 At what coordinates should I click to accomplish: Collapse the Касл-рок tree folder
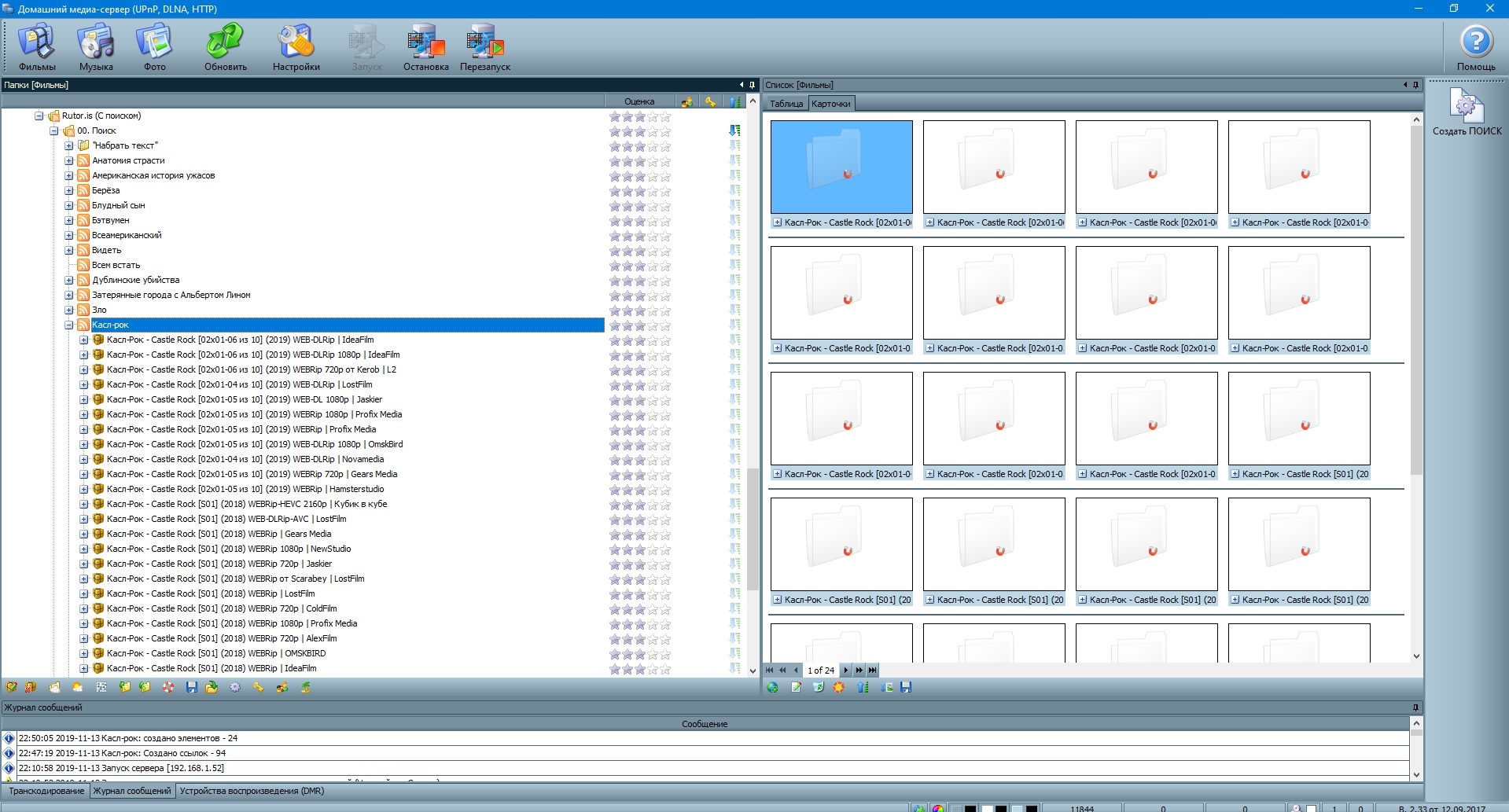coord(69,325)
